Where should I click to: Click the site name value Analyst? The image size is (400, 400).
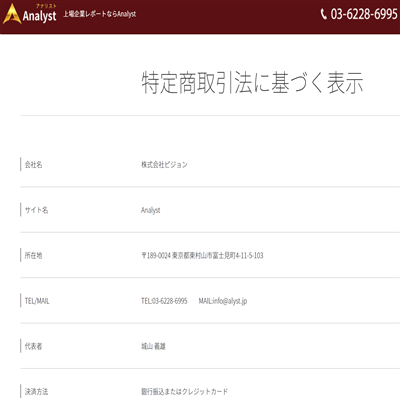pyautogui.click(x=151, y=210)
